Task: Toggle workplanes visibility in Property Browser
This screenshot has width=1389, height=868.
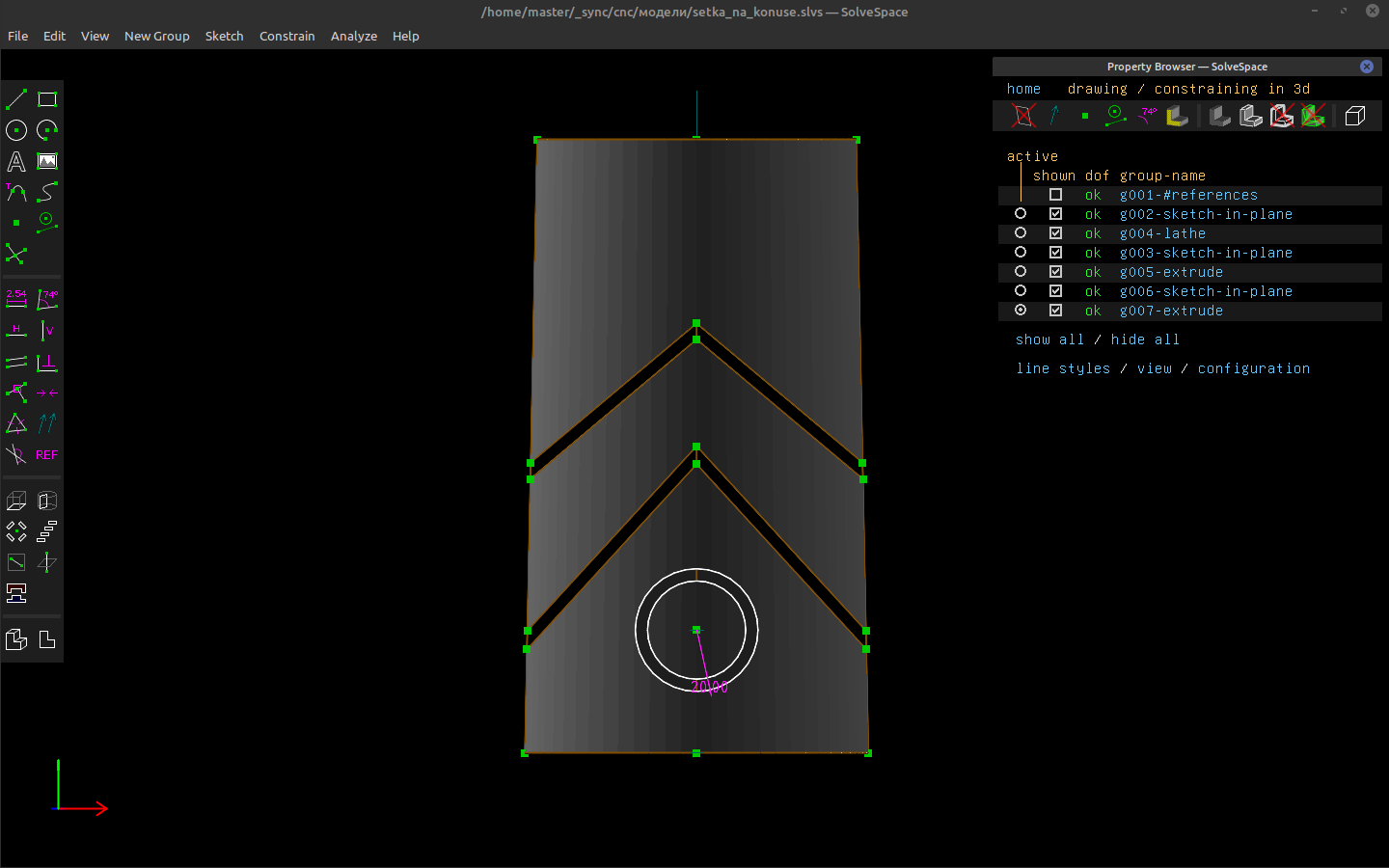Action: coord(1023,116)
